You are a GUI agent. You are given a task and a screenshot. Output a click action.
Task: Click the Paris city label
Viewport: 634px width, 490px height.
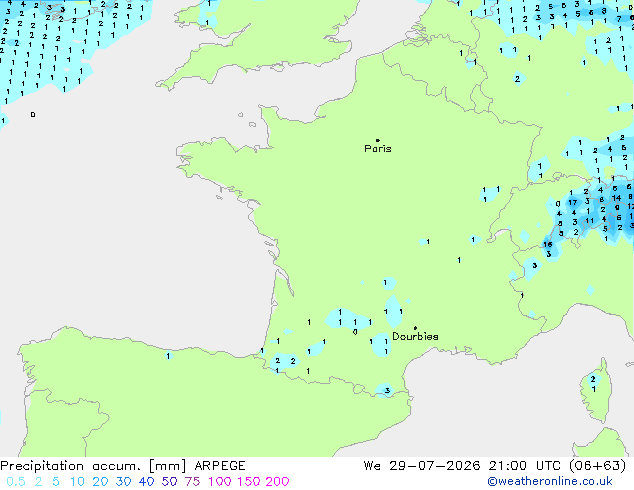click(378, 149)
